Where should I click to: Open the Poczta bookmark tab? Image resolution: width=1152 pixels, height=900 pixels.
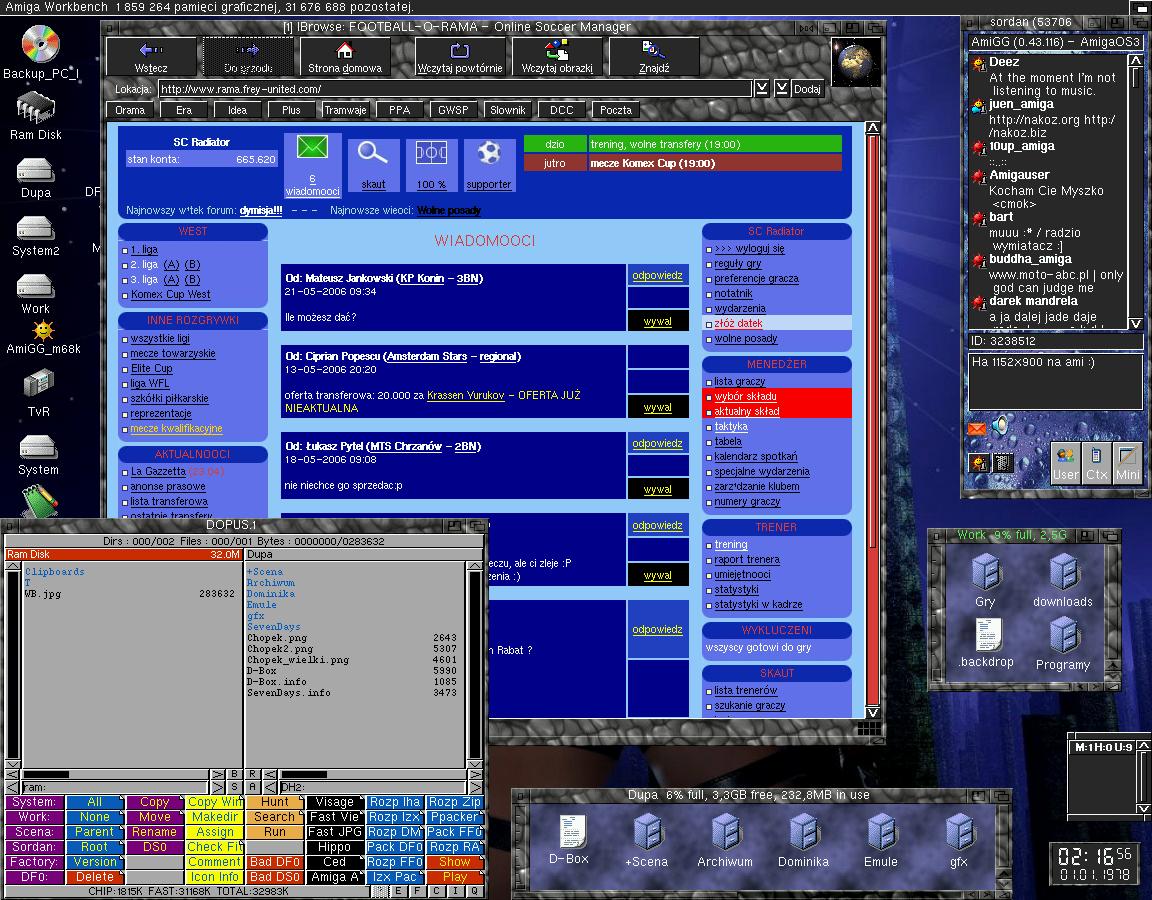(616, 110)
